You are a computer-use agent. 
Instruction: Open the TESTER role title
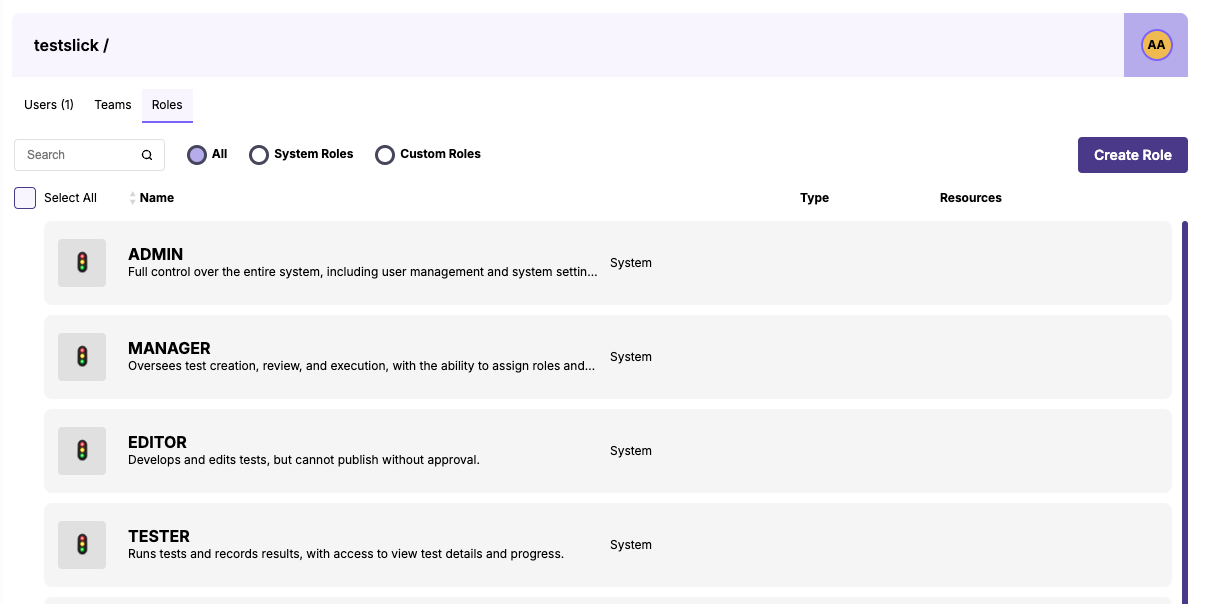[x=159, y=536]
